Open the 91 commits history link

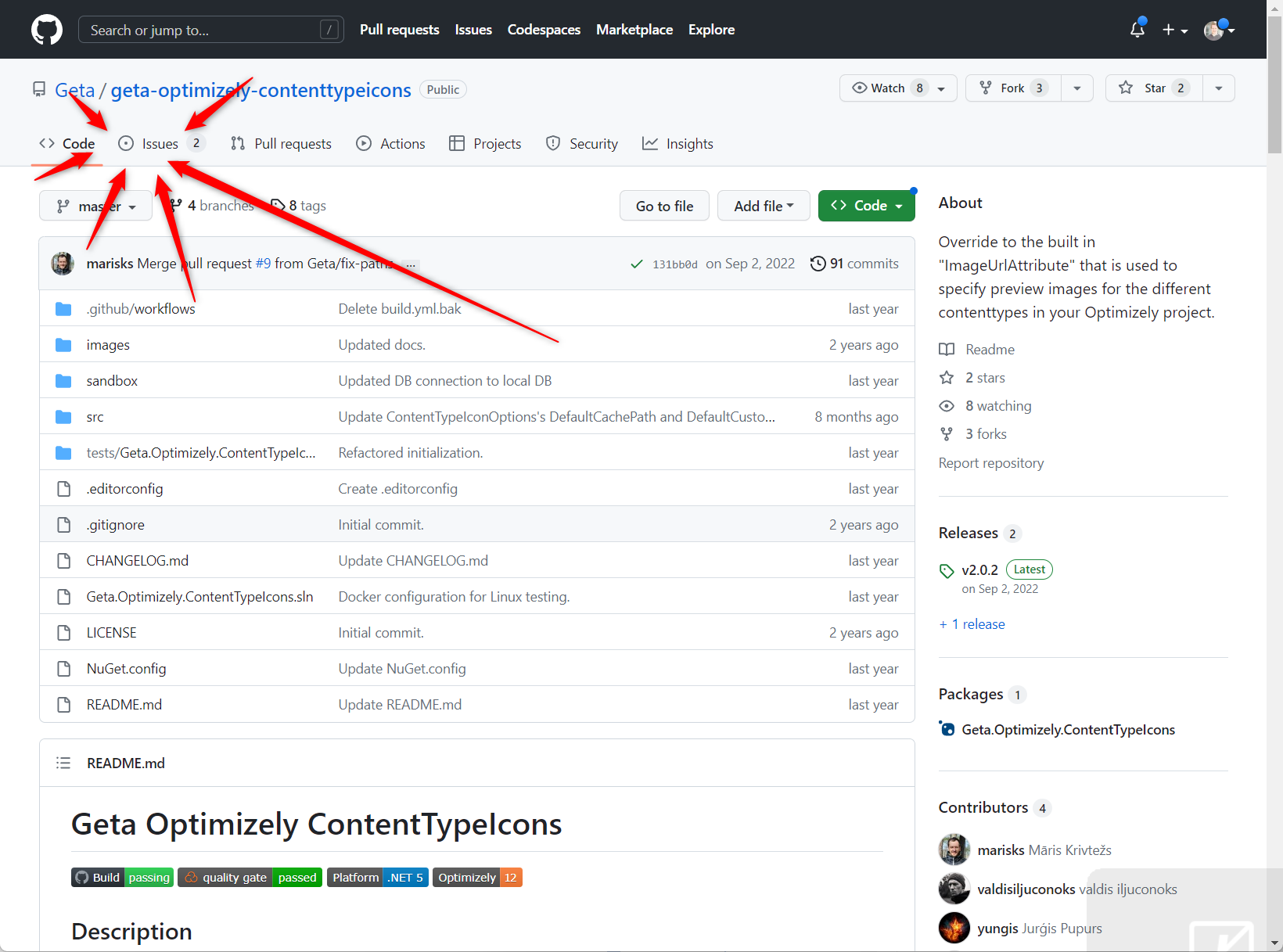coord(854,264)
